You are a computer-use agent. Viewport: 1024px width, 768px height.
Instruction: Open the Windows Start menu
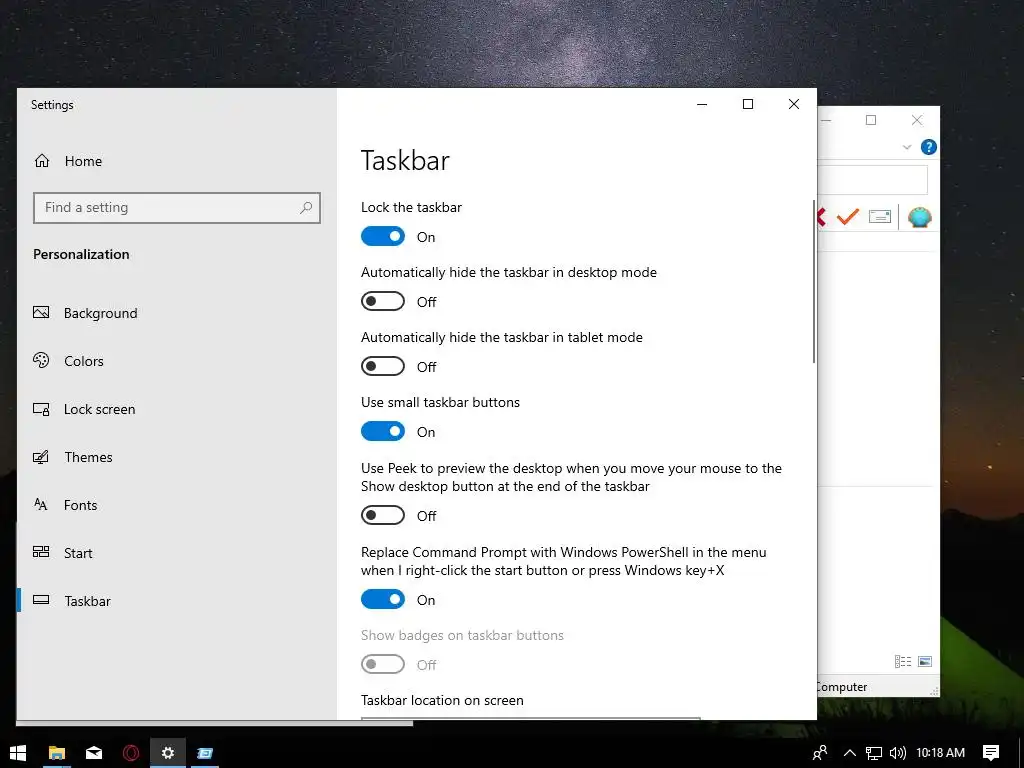pos(18,753)
